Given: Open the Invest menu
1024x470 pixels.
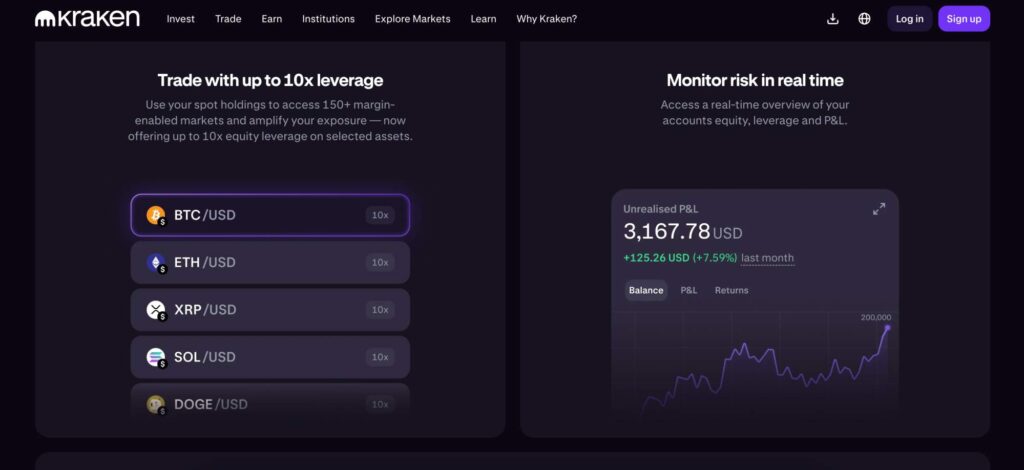Looking at the screenshot, I should click(x=180, y=19).
